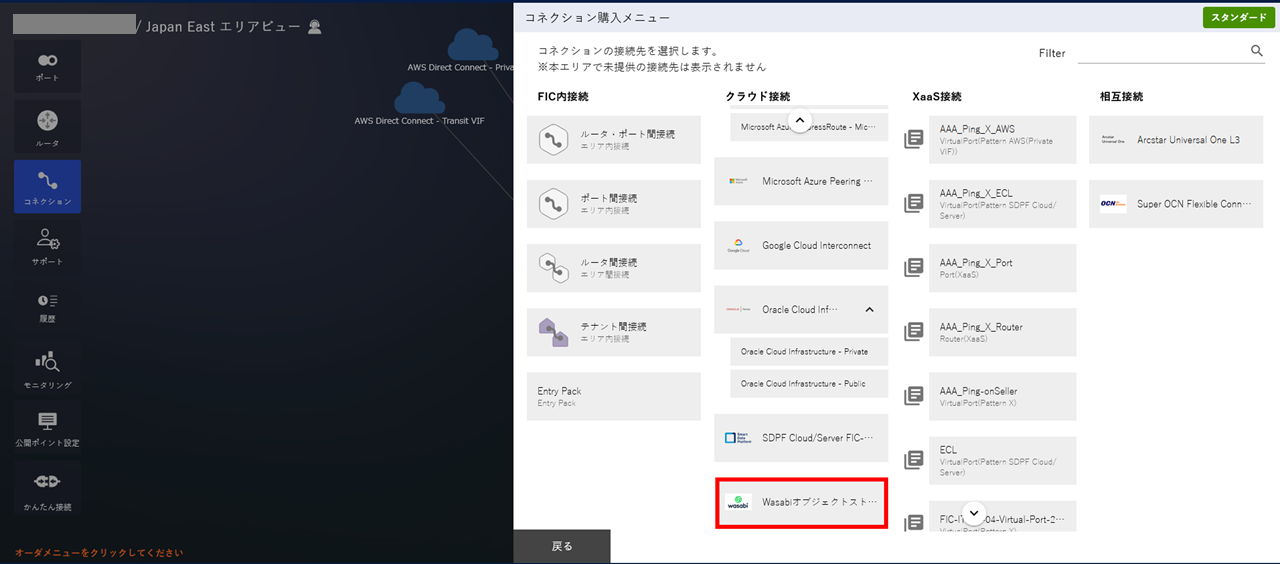The height and width of the screenshot is (564, 1280).
Task: Choose Google Cloud Interconnect
Action: [801, 246]
